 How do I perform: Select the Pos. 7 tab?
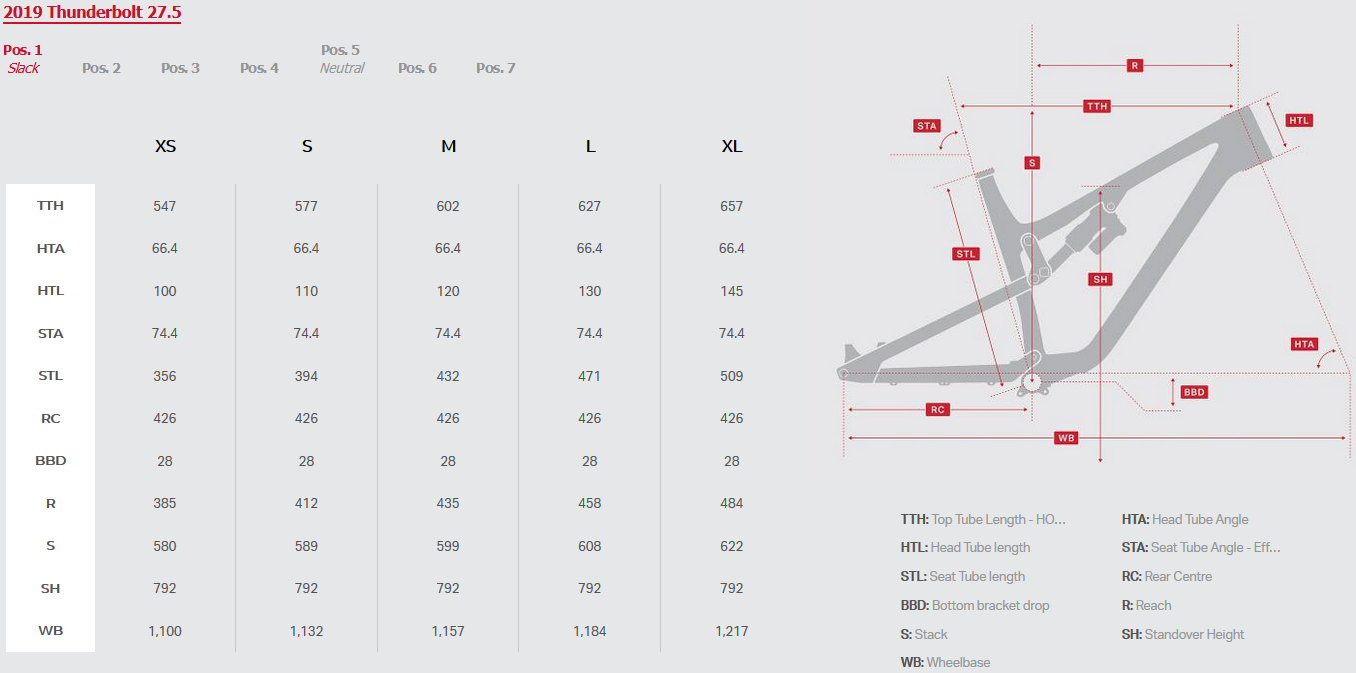coord(496,68)
